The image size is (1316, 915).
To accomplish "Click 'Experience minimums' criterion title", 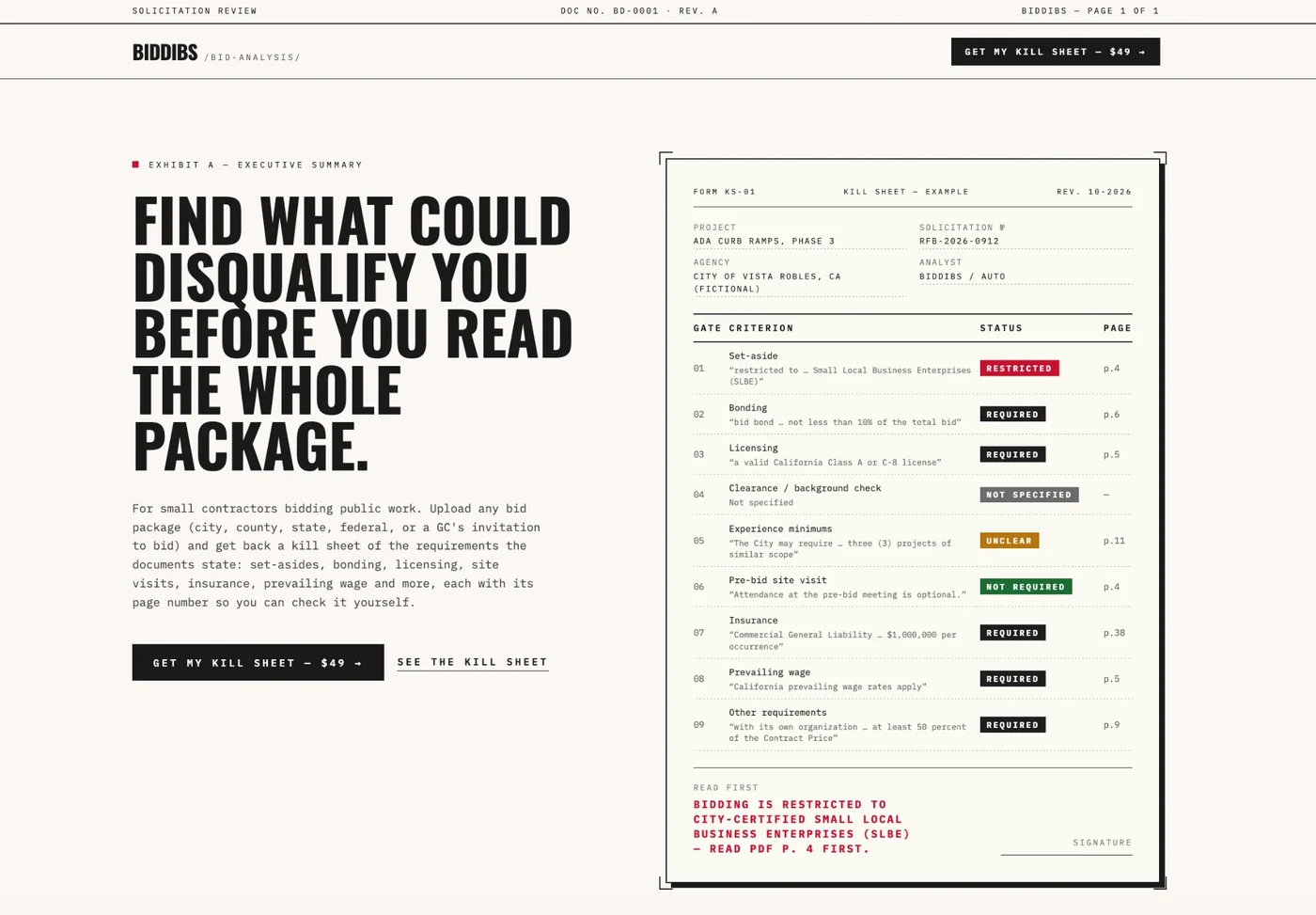I will click(780, 528).
